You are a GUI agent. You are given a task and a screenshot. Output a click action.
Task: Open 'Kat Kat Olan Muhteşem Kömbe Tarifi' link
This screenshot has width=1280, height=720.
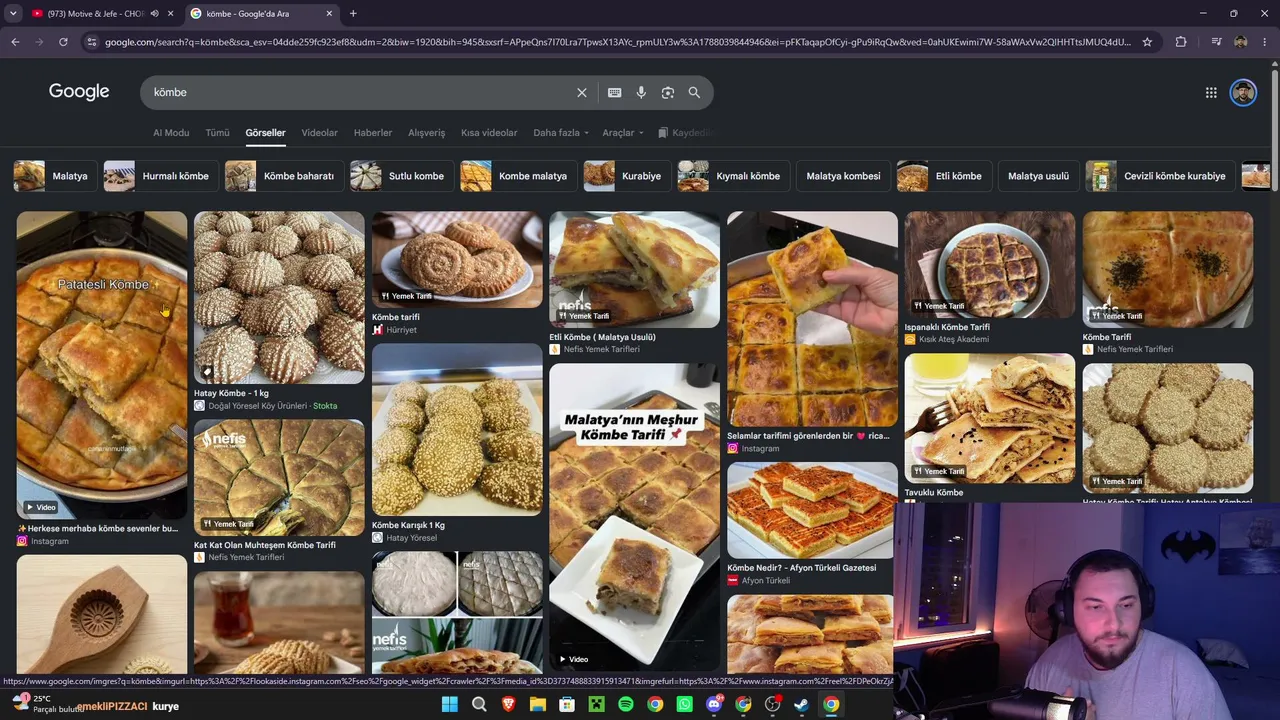coord(265,545)
